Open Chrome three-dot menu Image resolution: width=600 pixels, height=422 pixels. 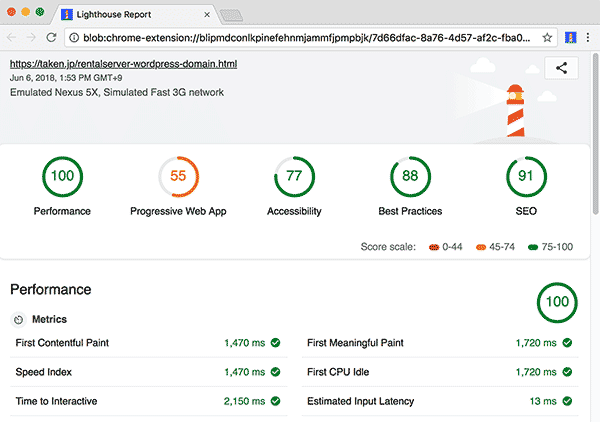point(588,37)
